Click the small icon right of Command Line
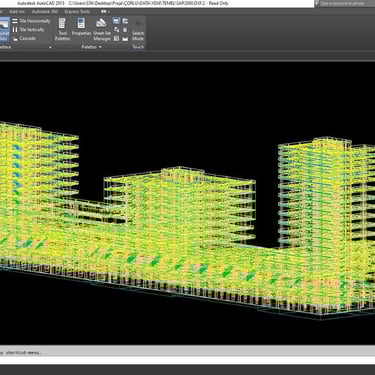Viewport: 375px width, 375px height. pyautogui.click(x=125, y=21)
